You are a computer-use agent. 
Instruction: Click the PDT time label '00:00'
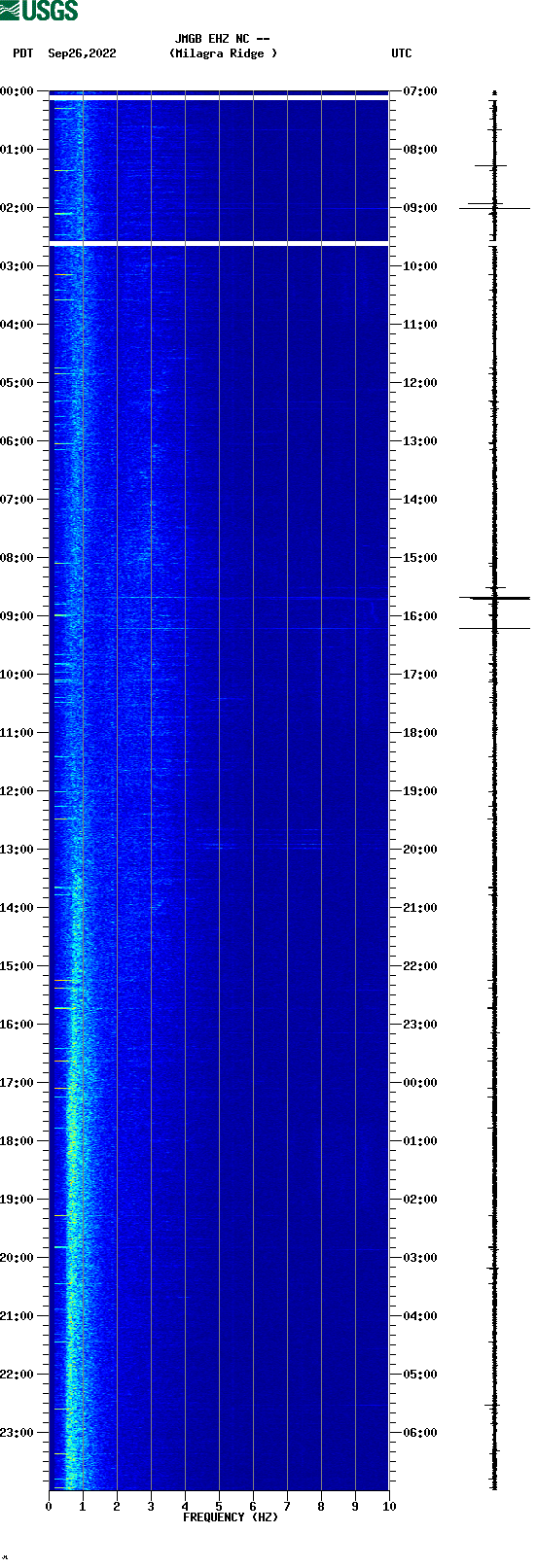pos(18,91)
